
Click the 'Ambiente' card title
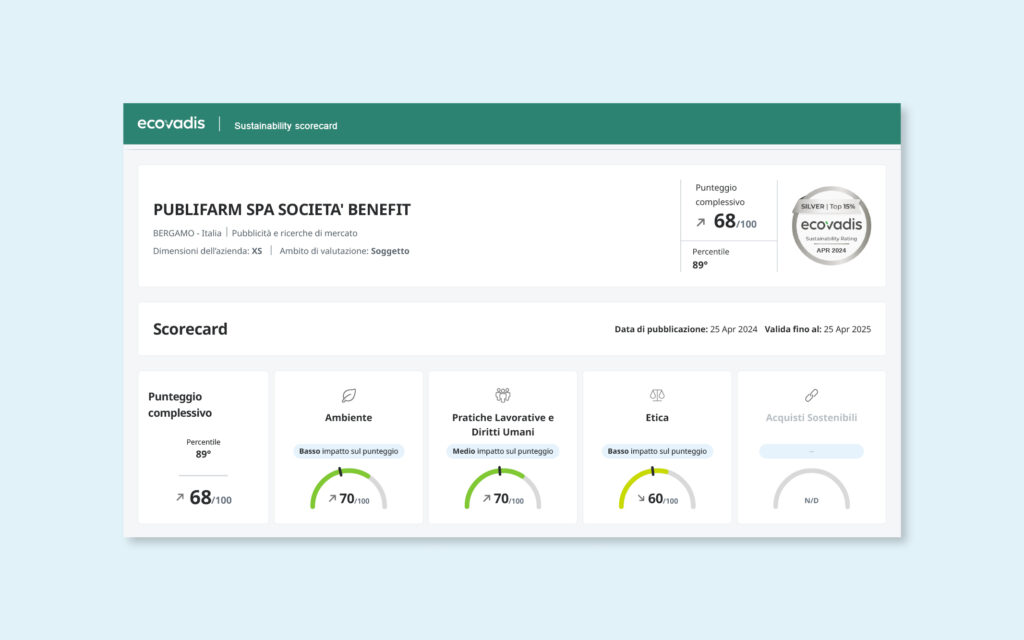coord(349,417)
